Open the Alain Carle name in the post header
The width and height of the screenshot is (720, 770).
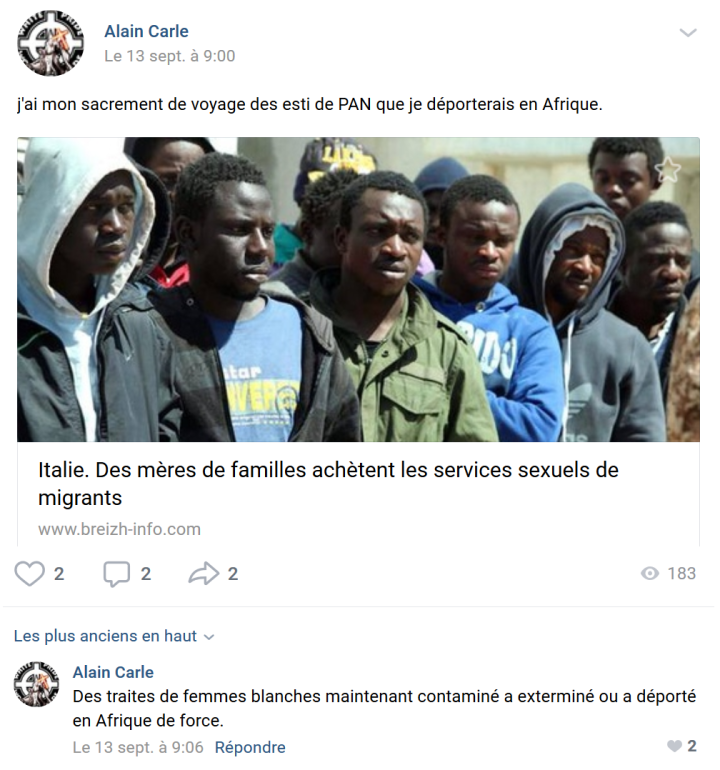click(x=146, y=31)
